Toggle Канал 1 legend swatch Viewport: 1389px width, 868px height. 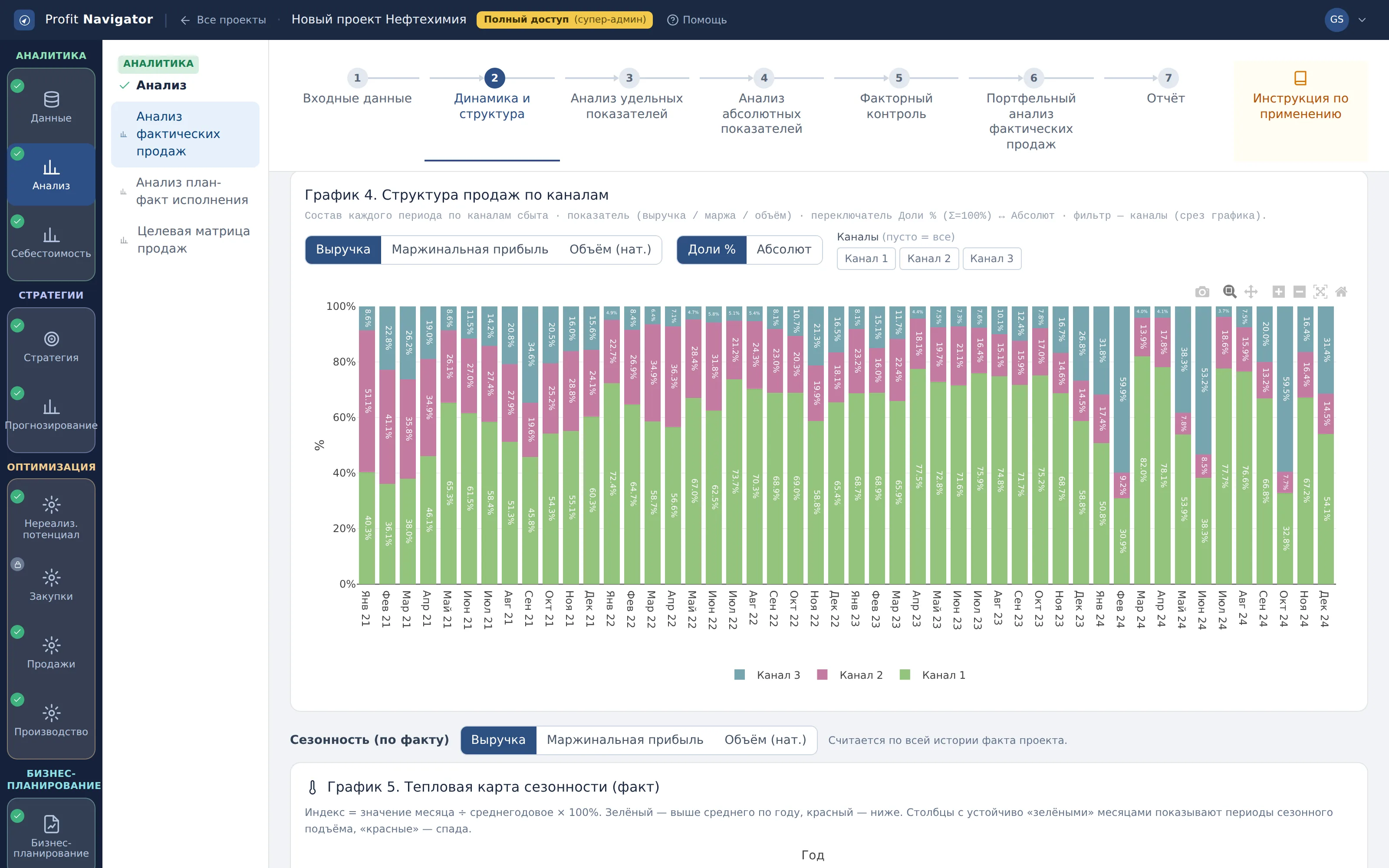[905, 675]
